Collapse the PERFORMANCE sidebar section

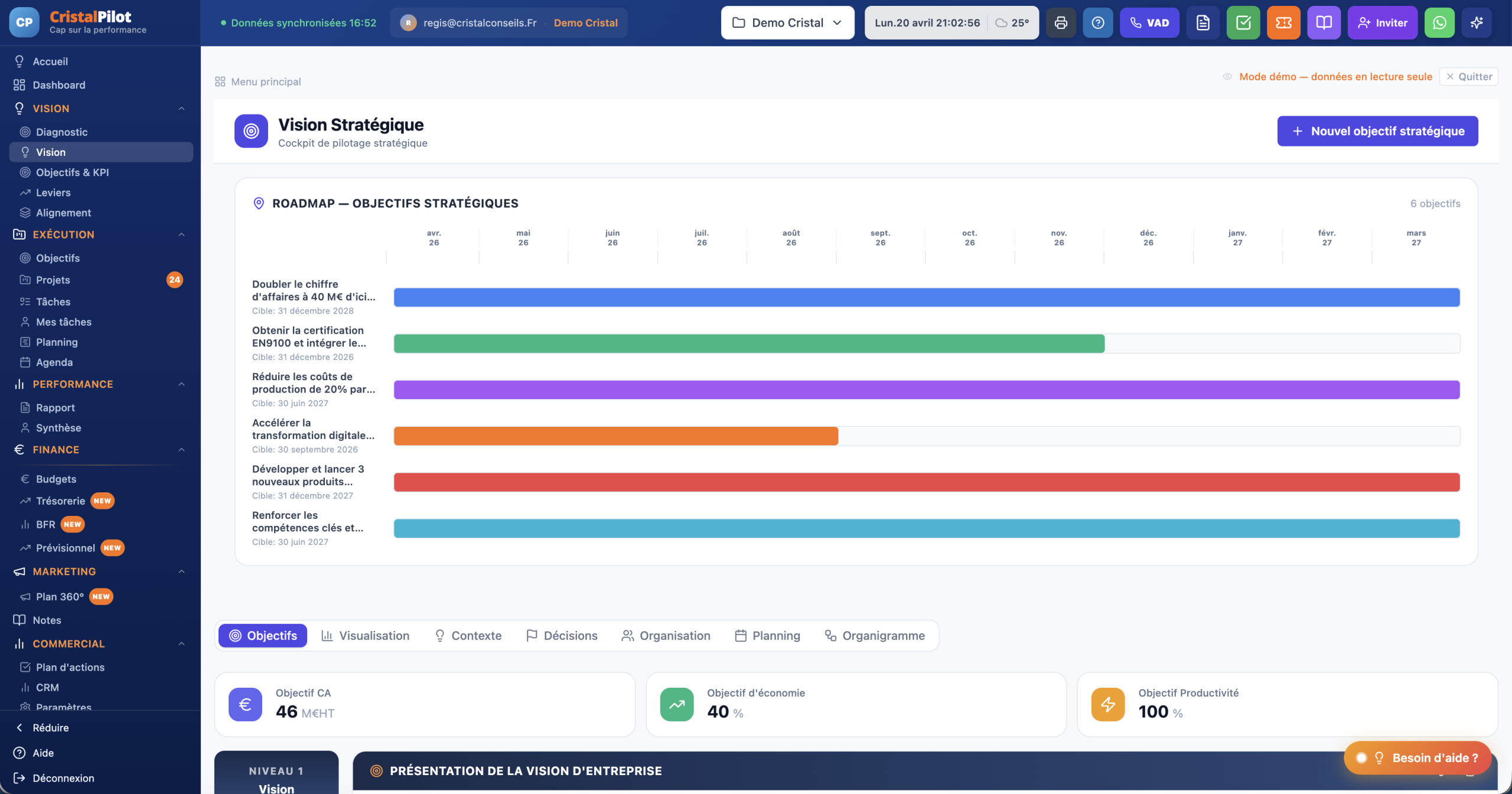click(x=181, y=384)
